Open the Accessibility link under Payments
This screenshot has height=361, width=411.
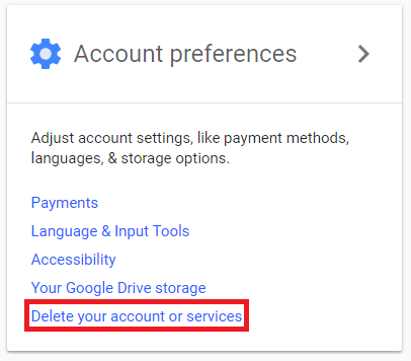pyautogui.click(x=73, y=259)
